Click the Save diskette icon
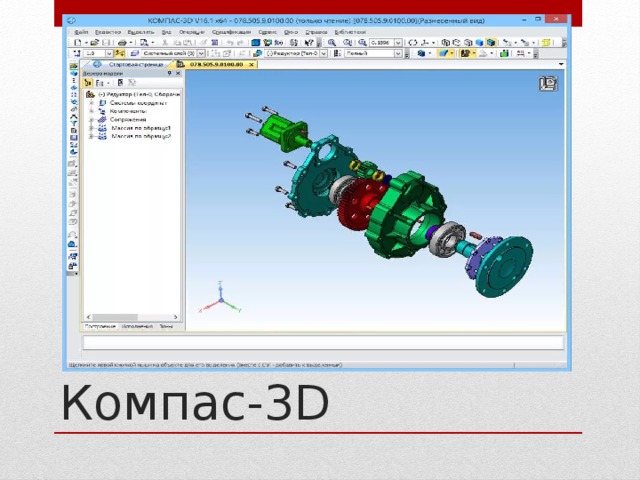 coord(106,42)
